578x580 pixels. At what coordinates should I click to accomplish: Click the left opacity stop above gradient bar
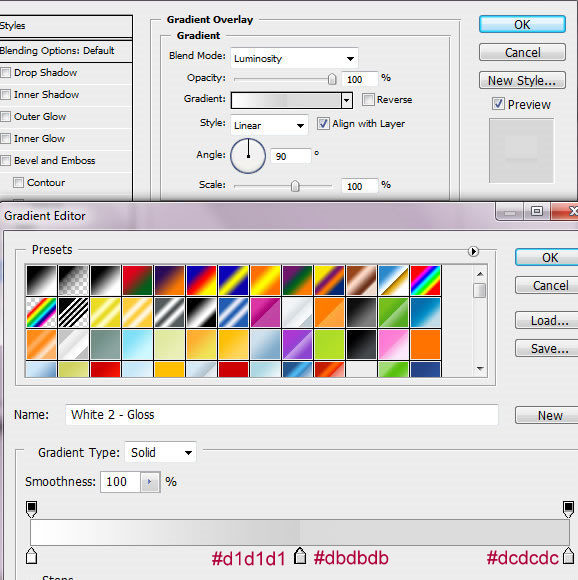[32, 509]
